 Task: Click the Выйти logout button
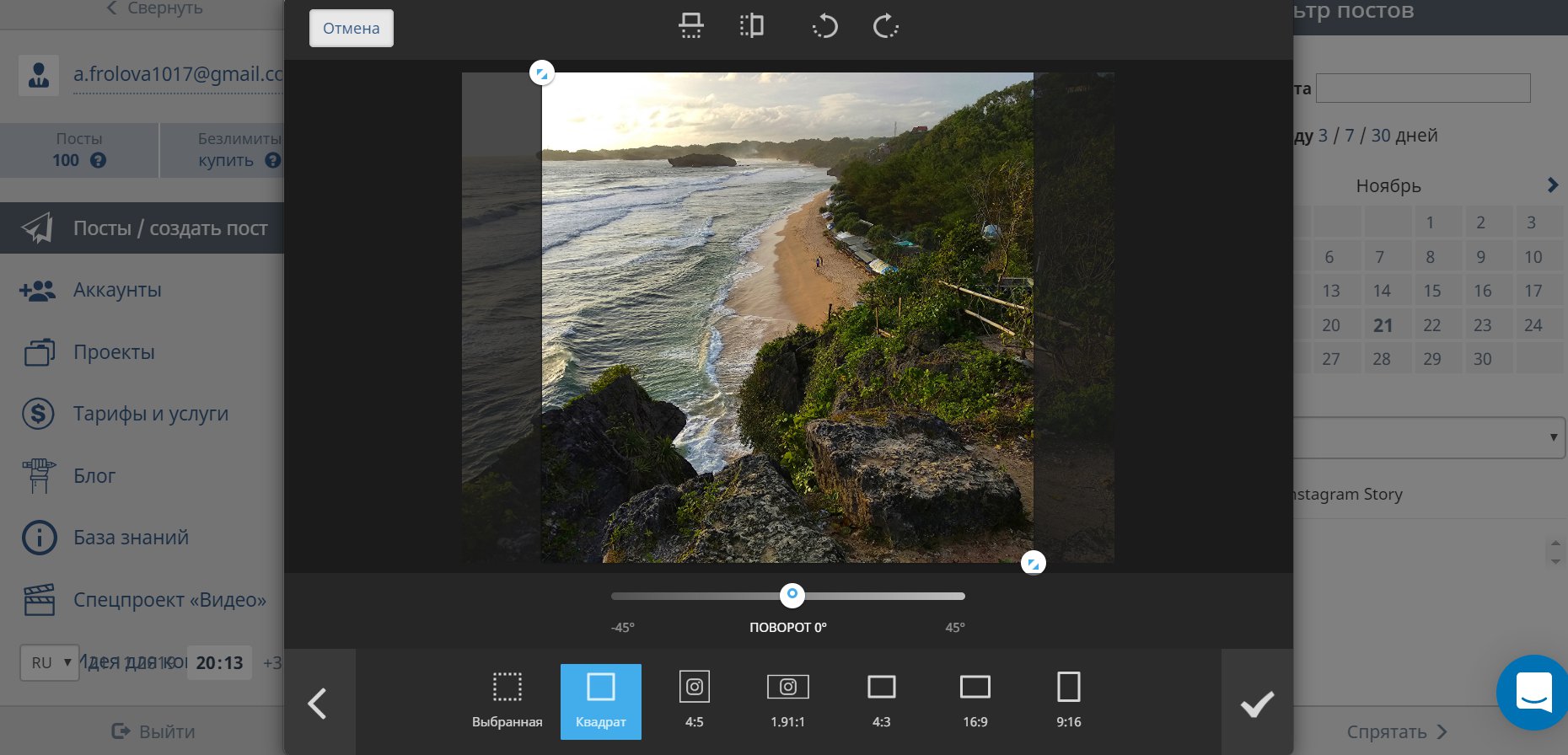pos(153,731)
